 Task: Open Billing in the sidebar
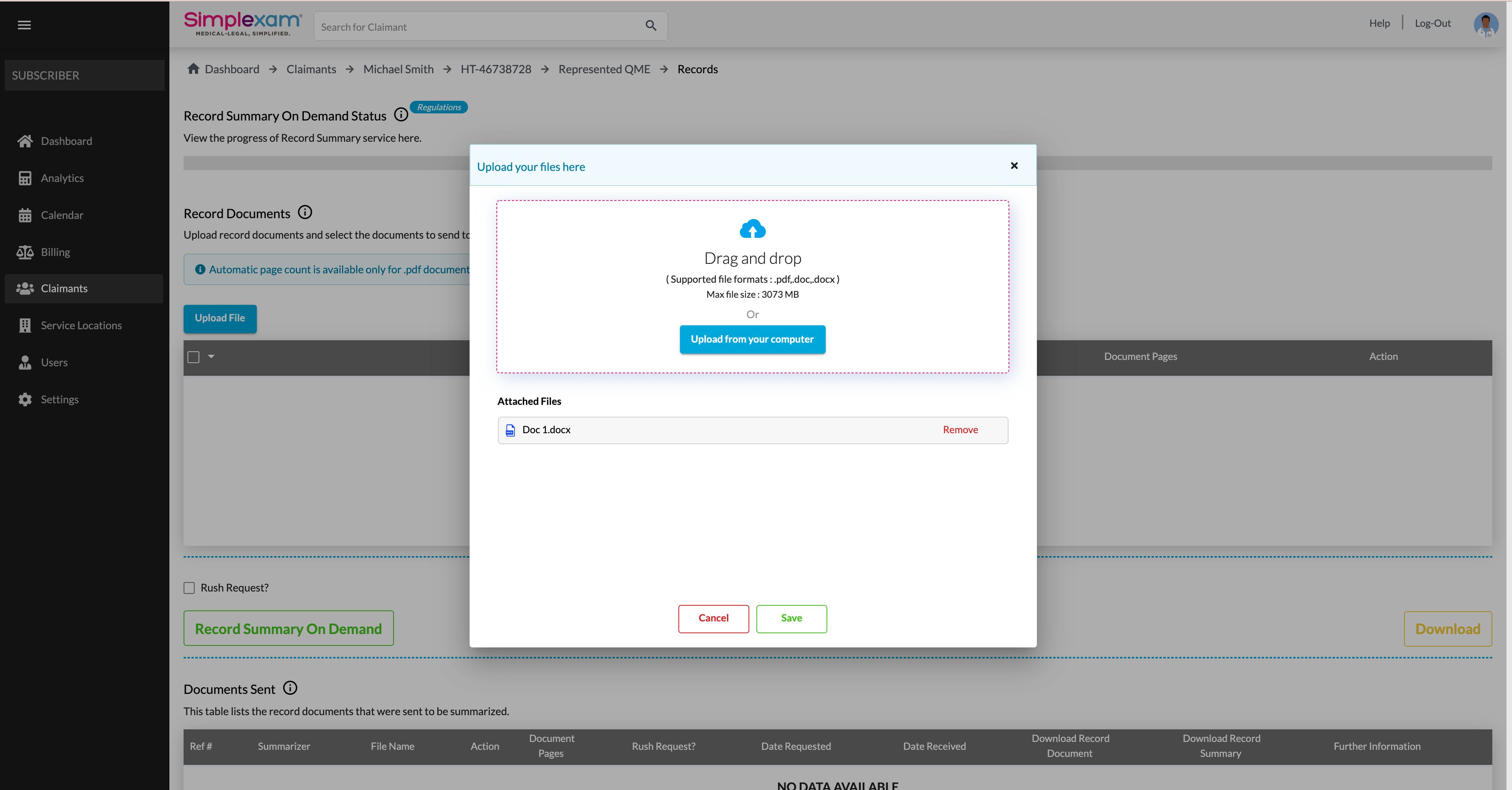[55, 252]
